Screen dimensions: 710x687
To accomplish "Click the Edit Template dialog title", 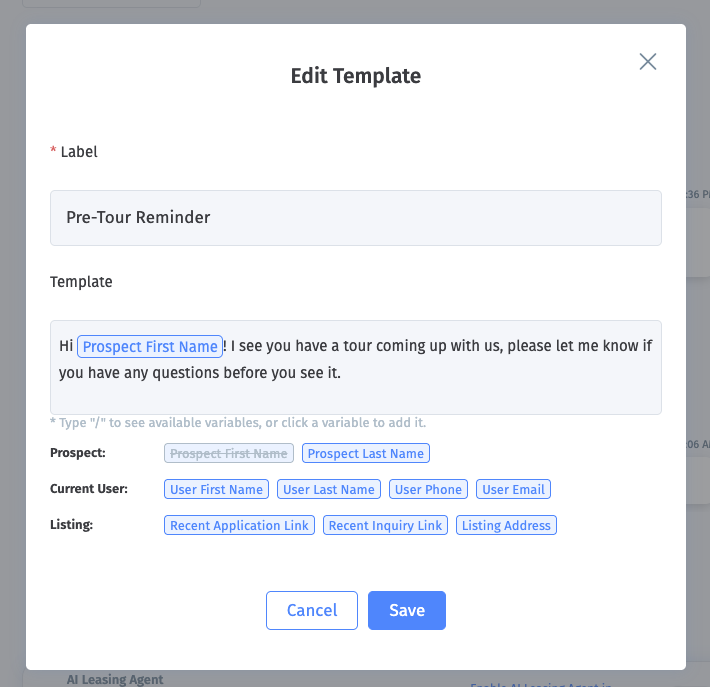I will (355, 76).
